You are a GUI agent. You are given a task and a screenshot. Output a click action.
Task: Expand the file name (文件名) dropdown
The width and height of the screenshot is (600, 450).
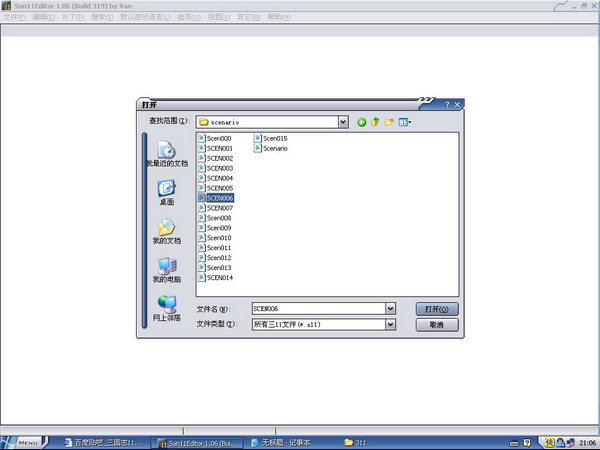pyautogui.click(x=390, y=309)
